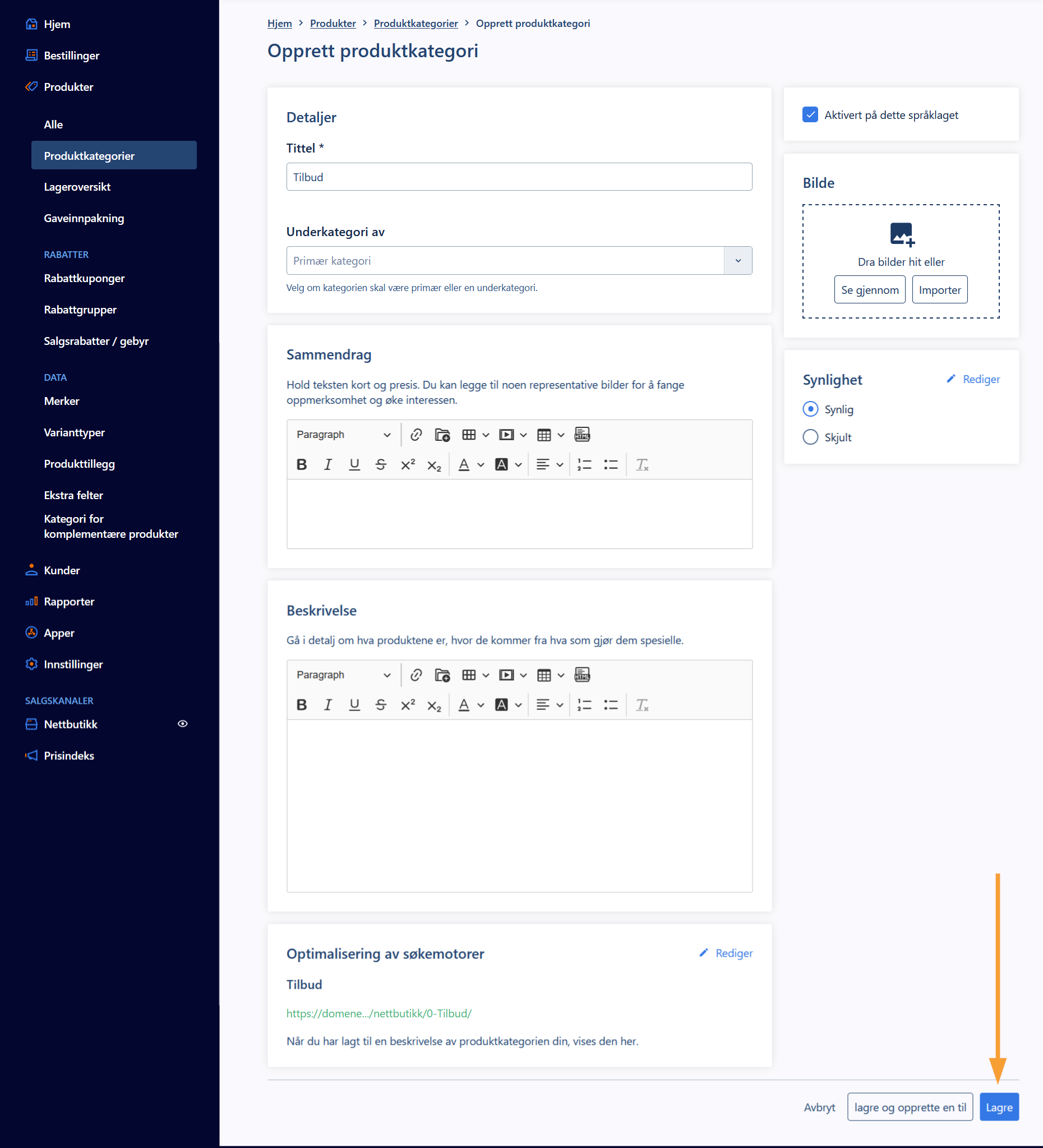Click lagre og opprette en til button
The width and height of the screenshot is (1043, 1148).
pos(910,1107)
